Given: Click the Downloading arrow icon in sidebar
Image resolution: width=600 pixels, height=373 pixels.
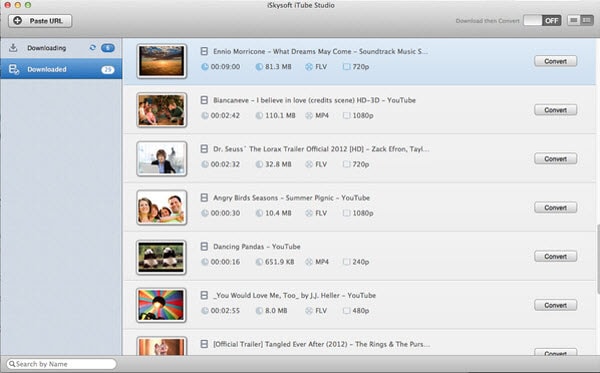Looking at the screenshot, I should pyautogui.click(x=13, y=47).
